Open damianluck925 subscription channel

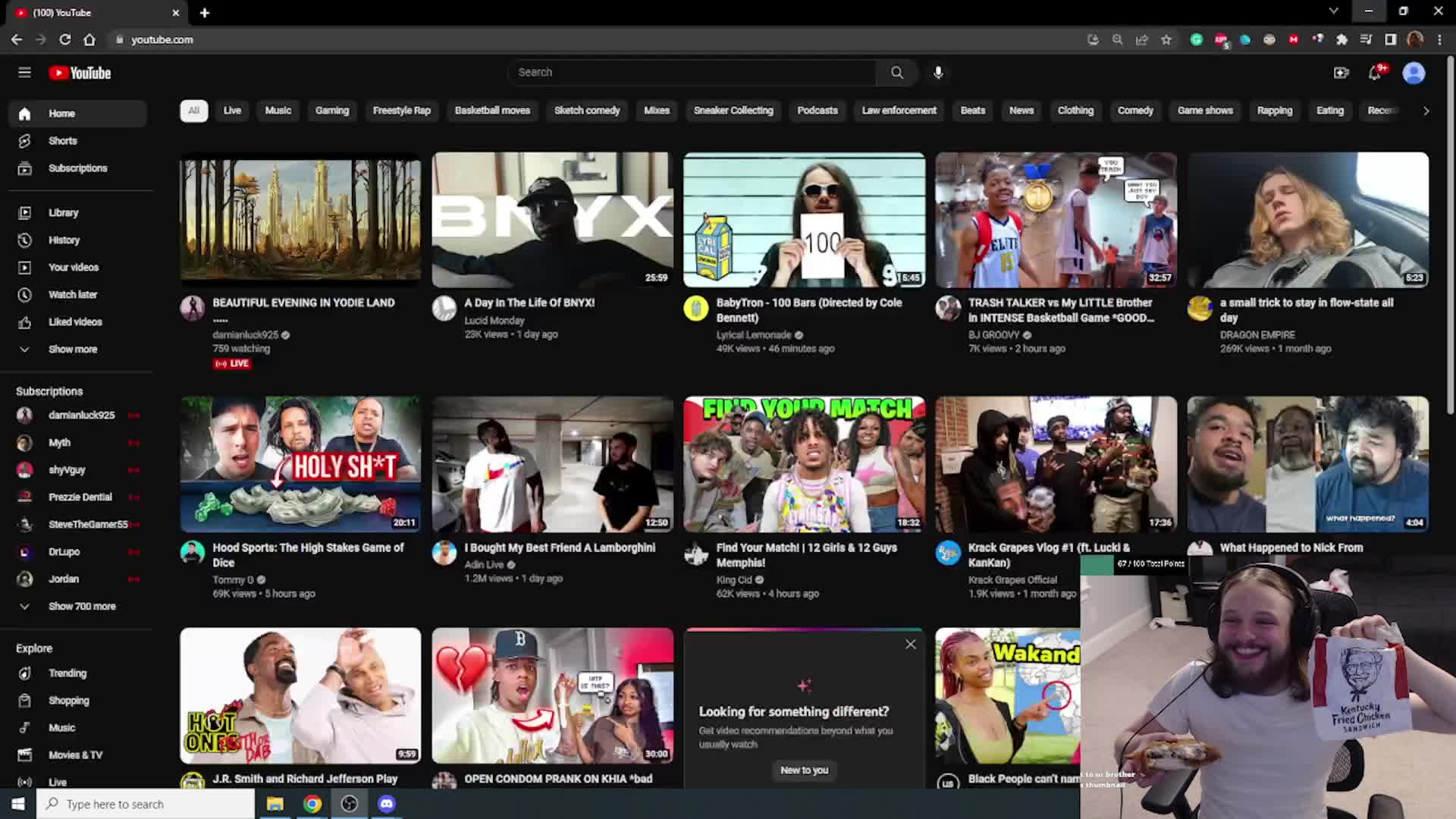click(x=76, y=416)
